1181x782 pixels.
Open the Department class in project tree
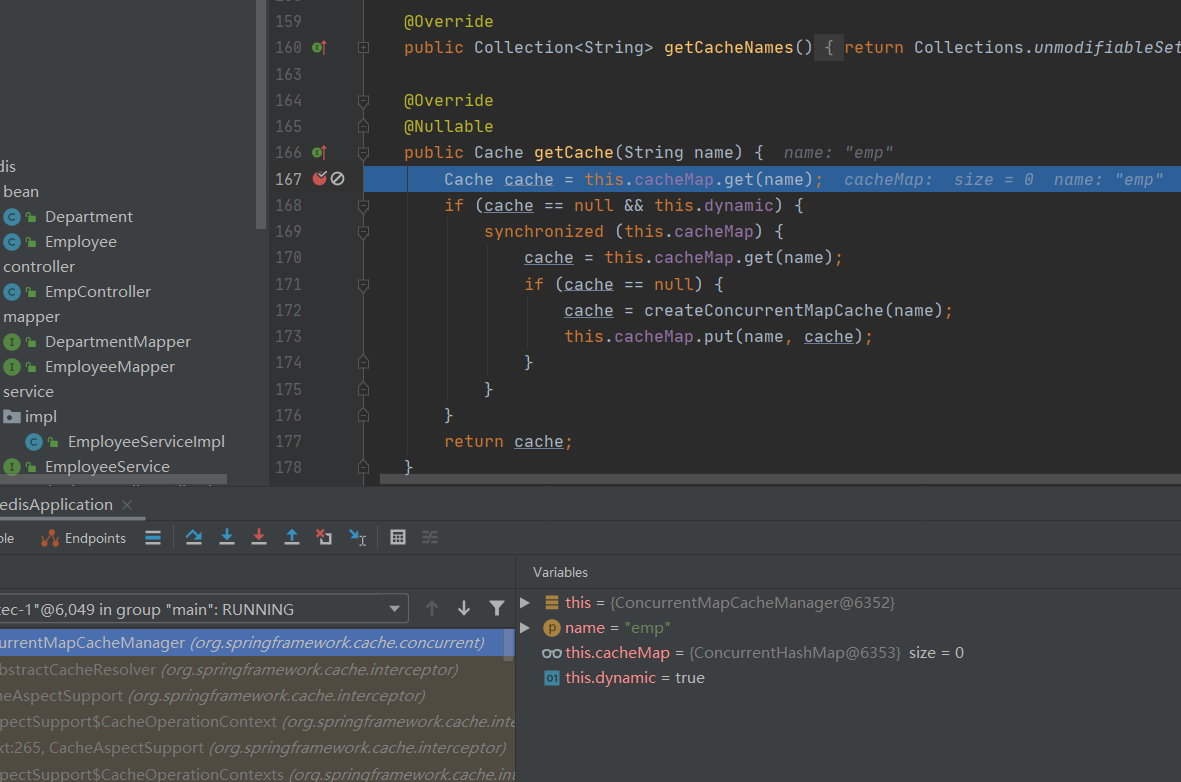[x=88, y=217]
